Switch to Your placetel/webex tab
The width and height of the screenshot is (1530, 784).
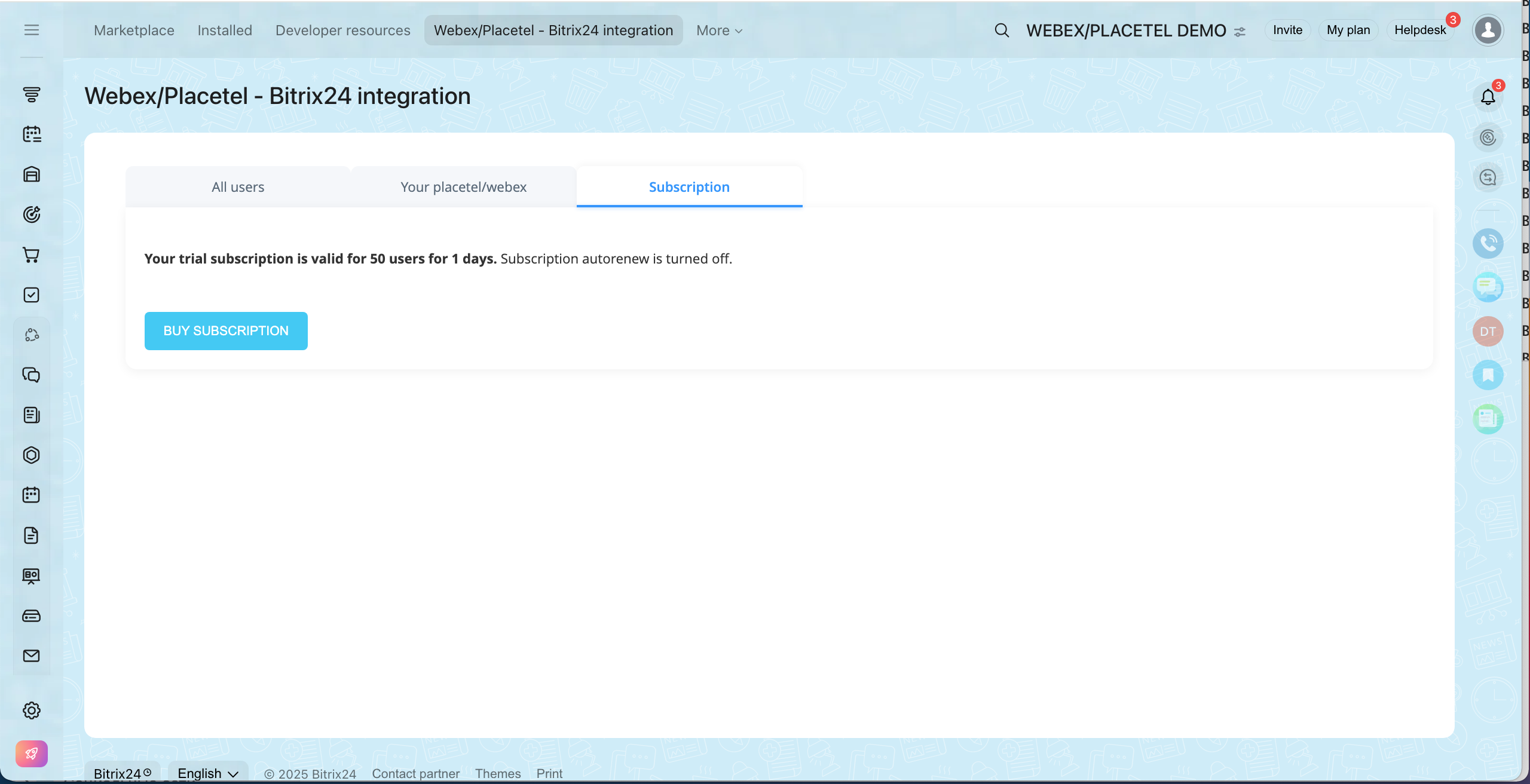click(463, 187)
